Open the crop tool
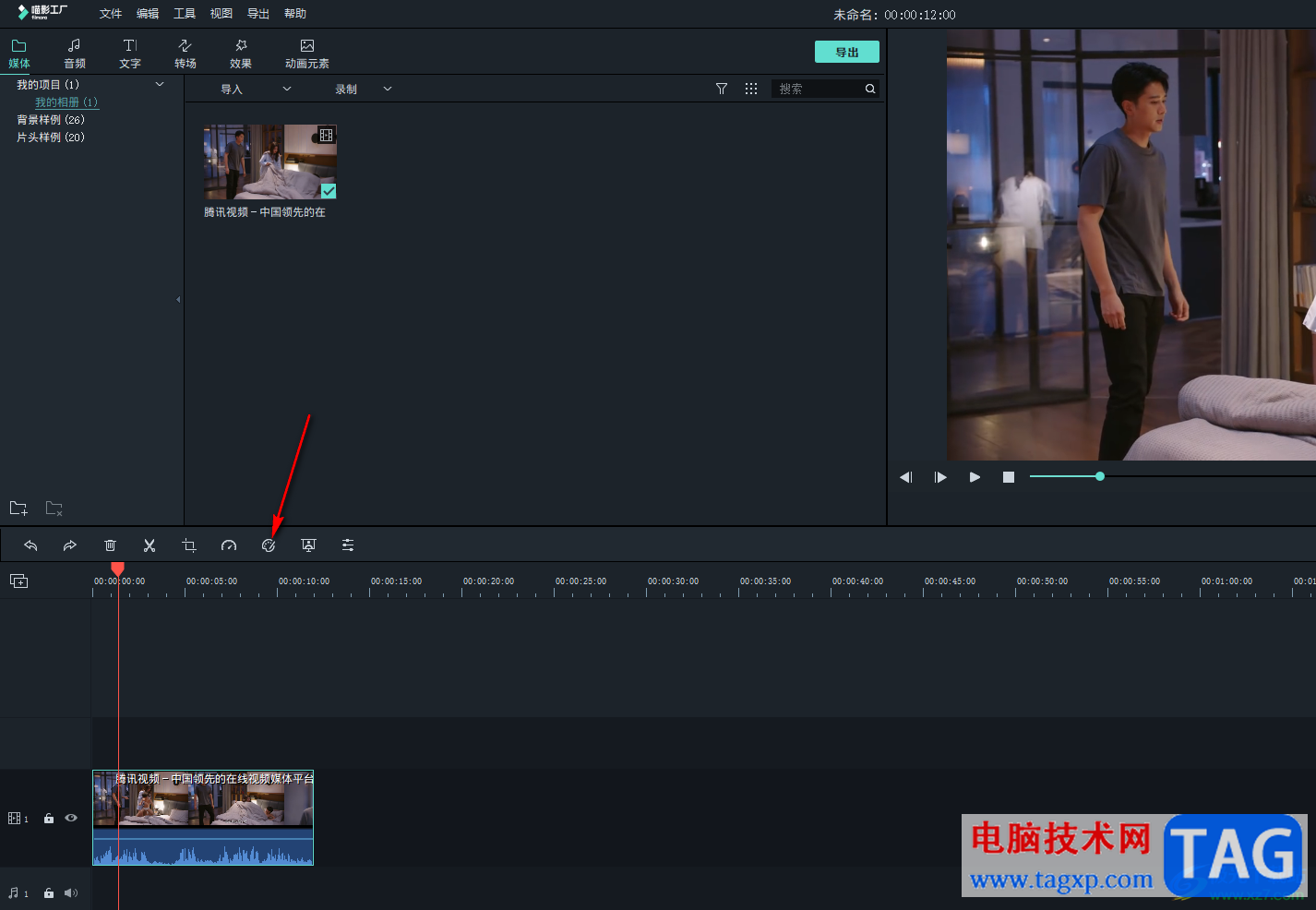Screen dimensions: 1316x910 pos(189,545)
